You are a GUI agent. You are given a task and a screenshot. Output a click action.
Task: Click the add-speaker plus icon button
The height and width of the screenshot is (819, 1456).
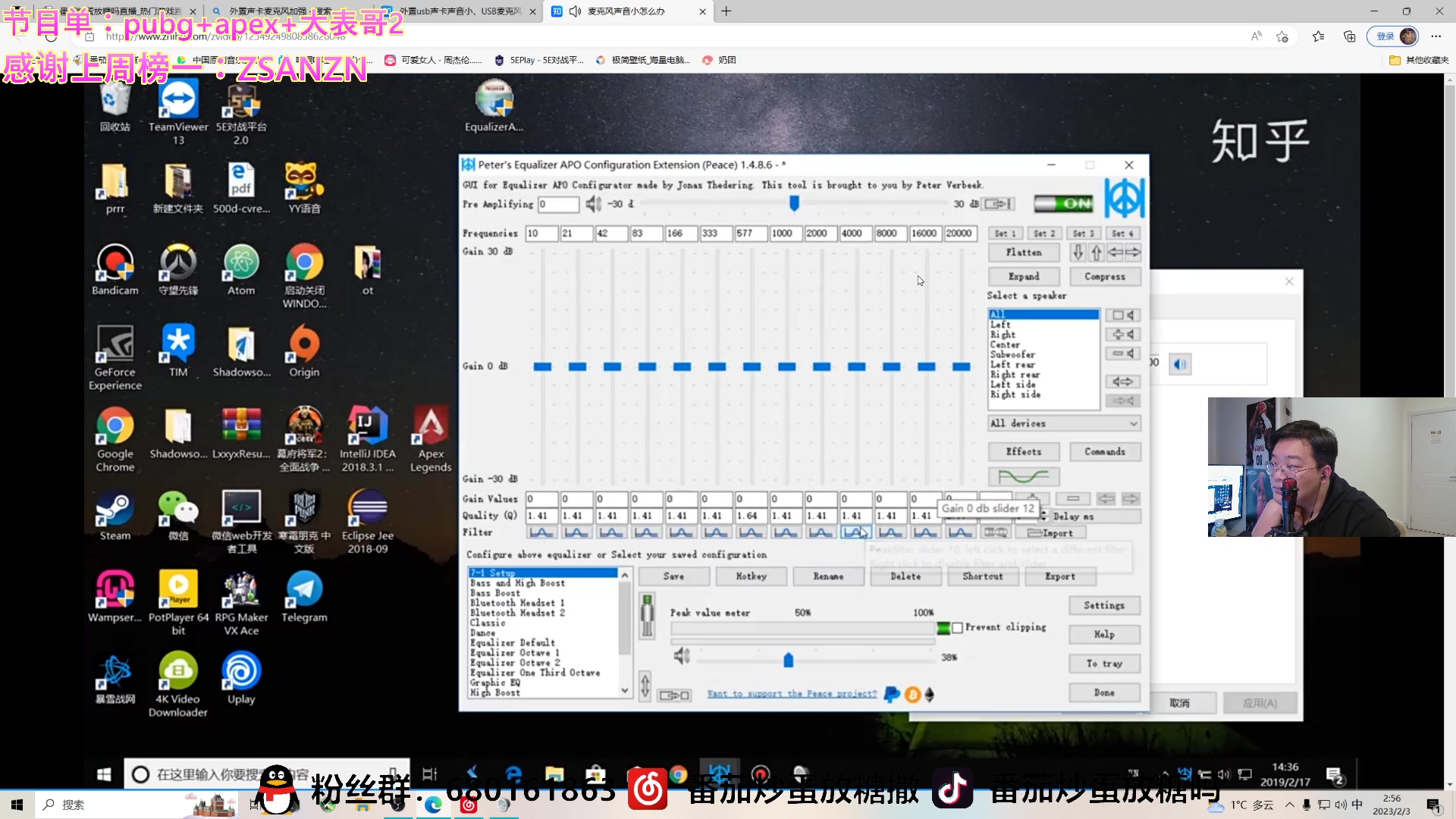(1122, 334)
